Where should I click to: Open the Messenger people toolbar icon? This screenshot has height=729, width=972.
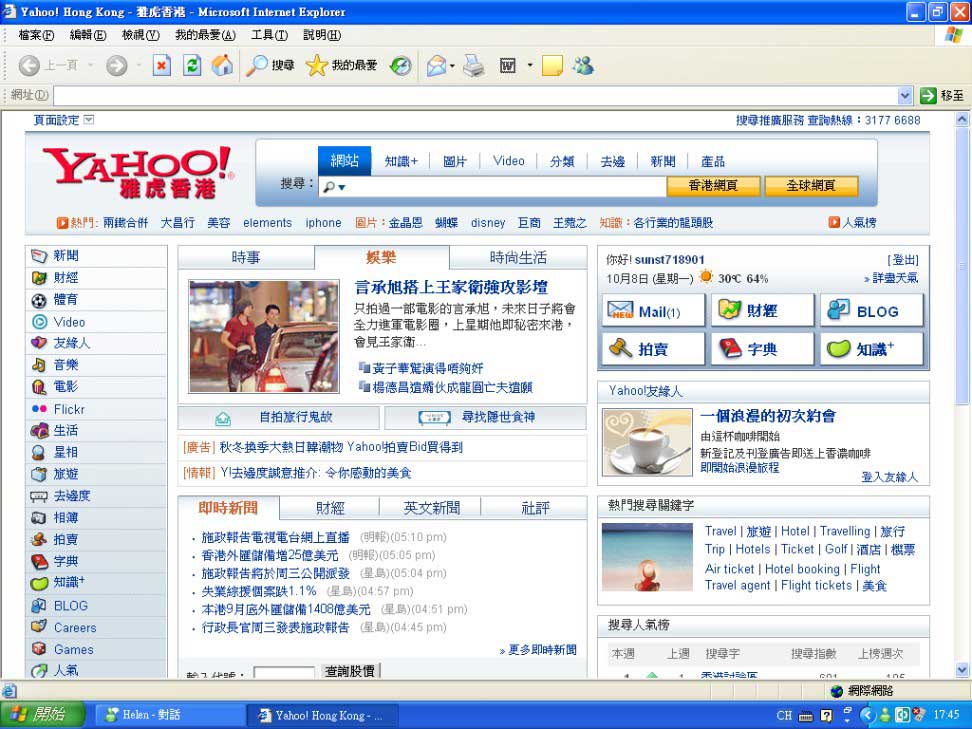(583, 65)
